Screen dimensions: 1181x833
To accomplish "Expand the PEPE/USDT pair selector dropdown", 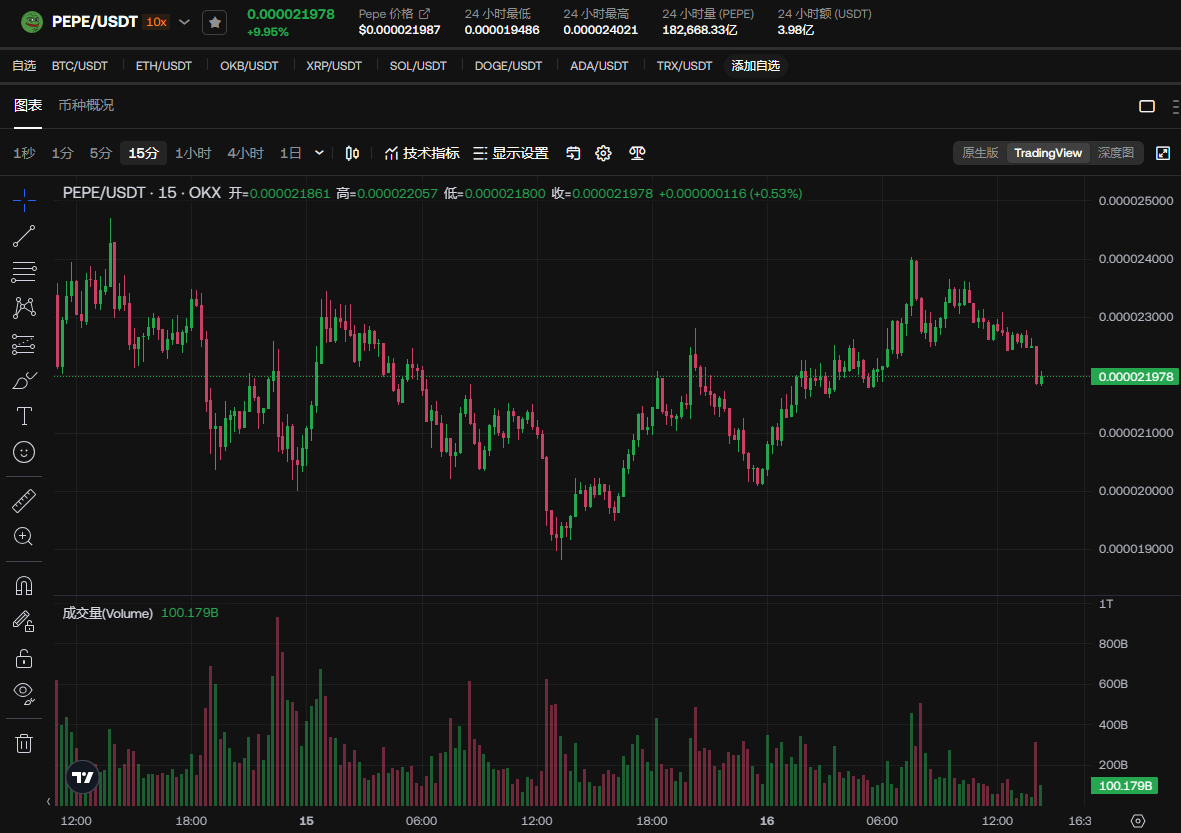I will click(184, 22).
